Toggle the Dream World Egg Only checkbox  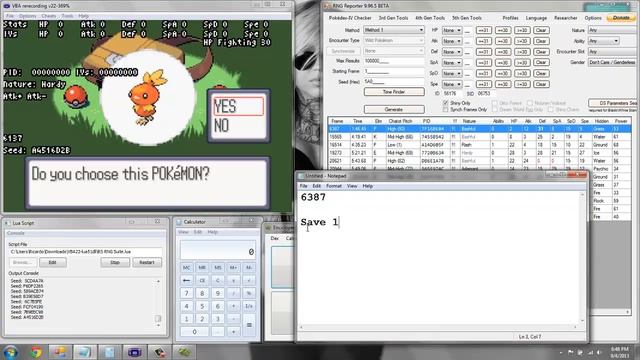click(x=495, y=109)
